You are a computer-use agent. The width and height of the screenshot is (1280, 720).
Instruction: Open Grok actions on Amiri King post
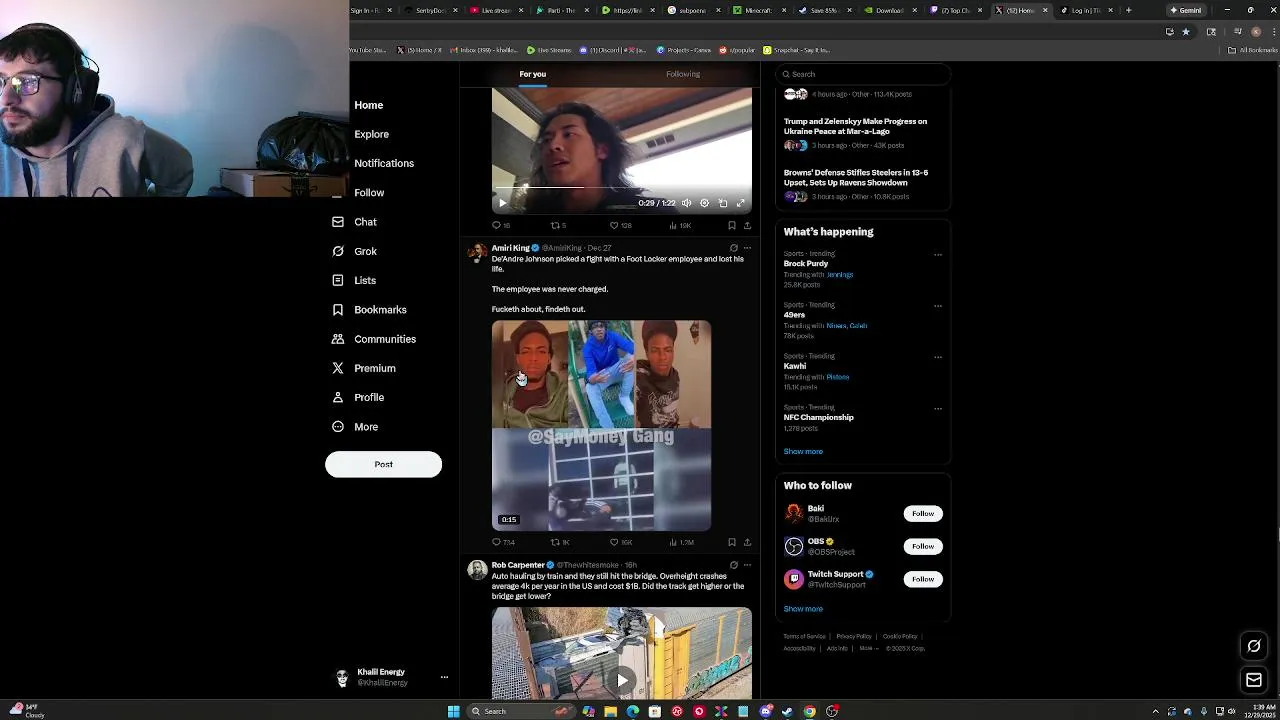(733, 248)
